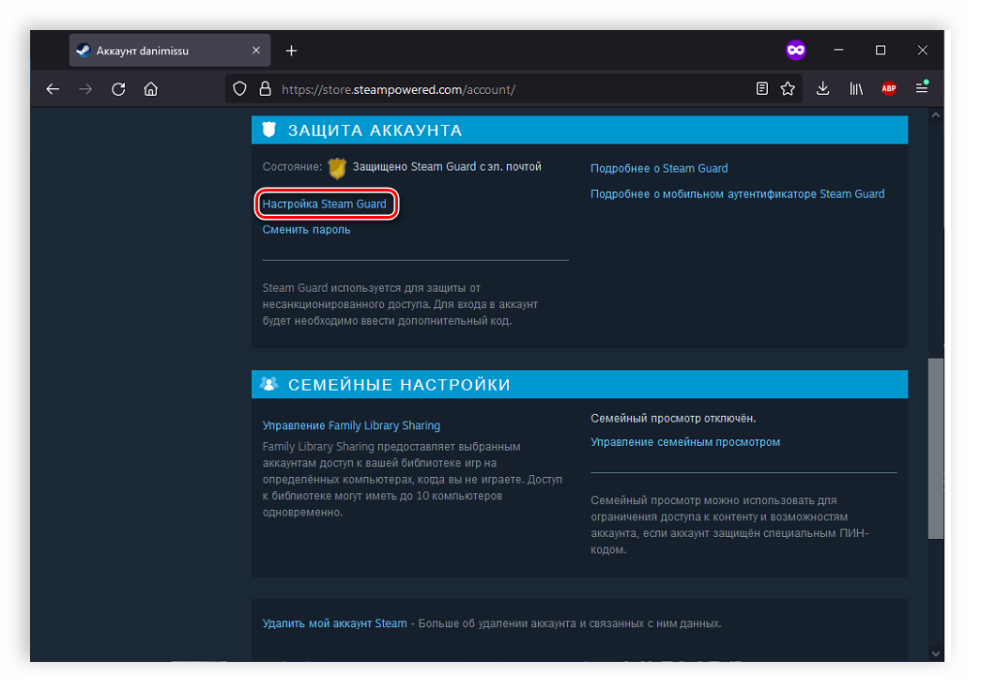View site security padlock details
Screen dimensions: 981x692
point(265,89)
